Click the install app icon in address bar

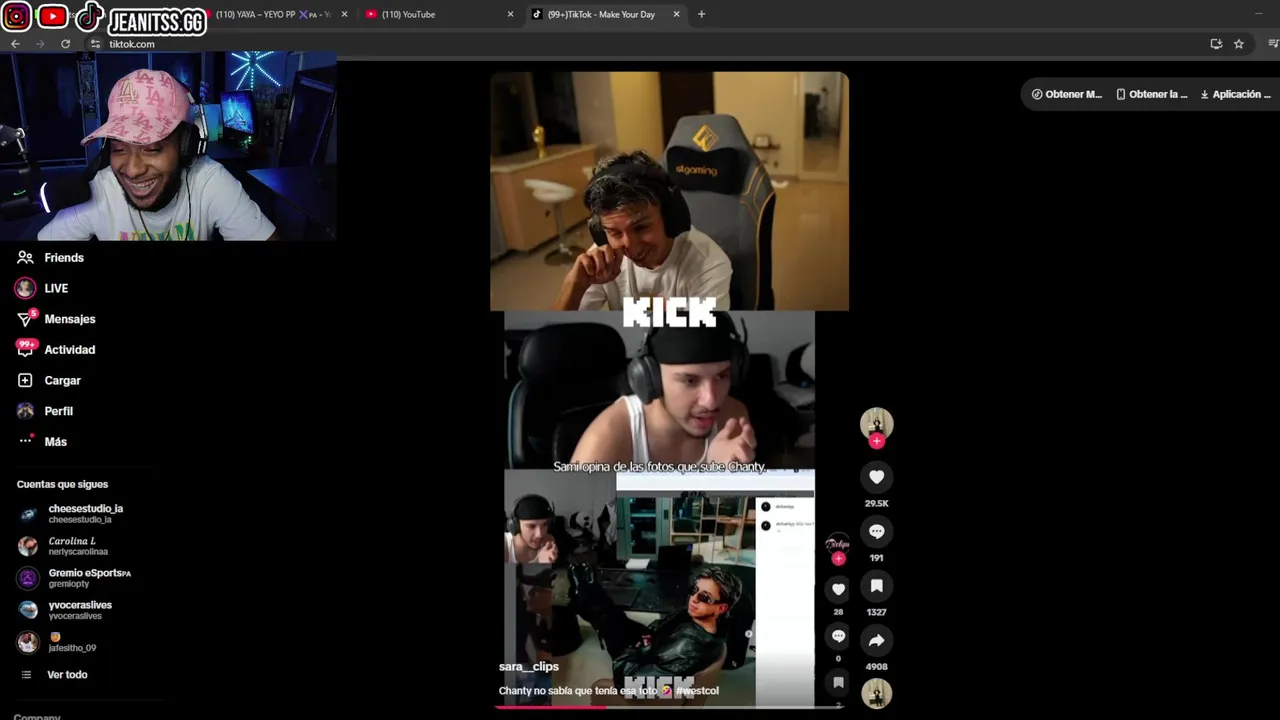click(x=1216, y=44)
